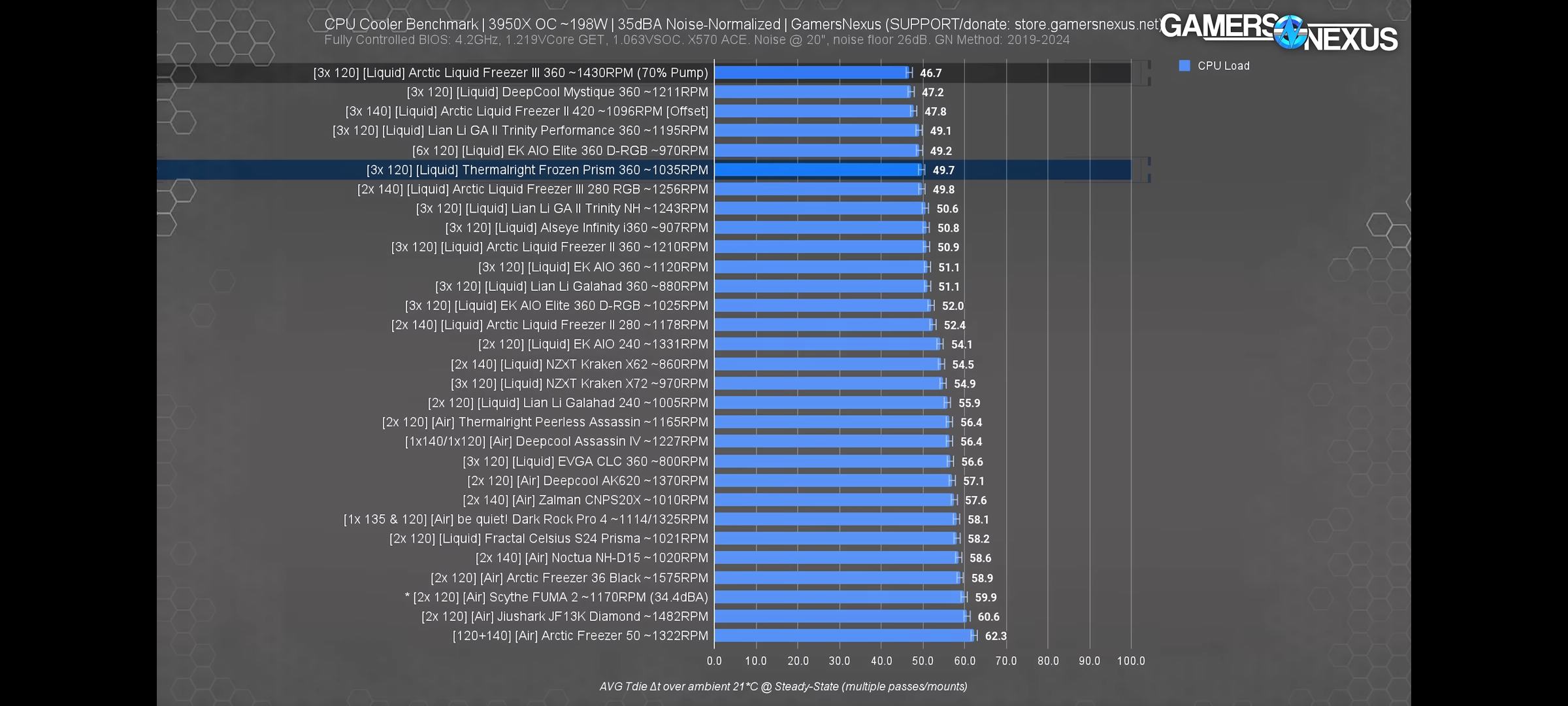Select the Deepcool AK620 label

[587, 480]
